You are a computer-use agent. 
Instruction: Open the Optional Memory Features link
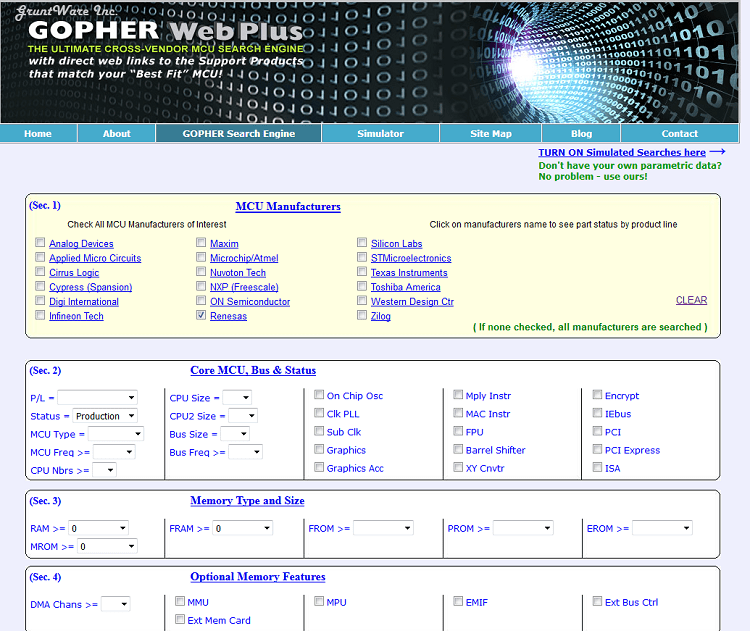258,576
